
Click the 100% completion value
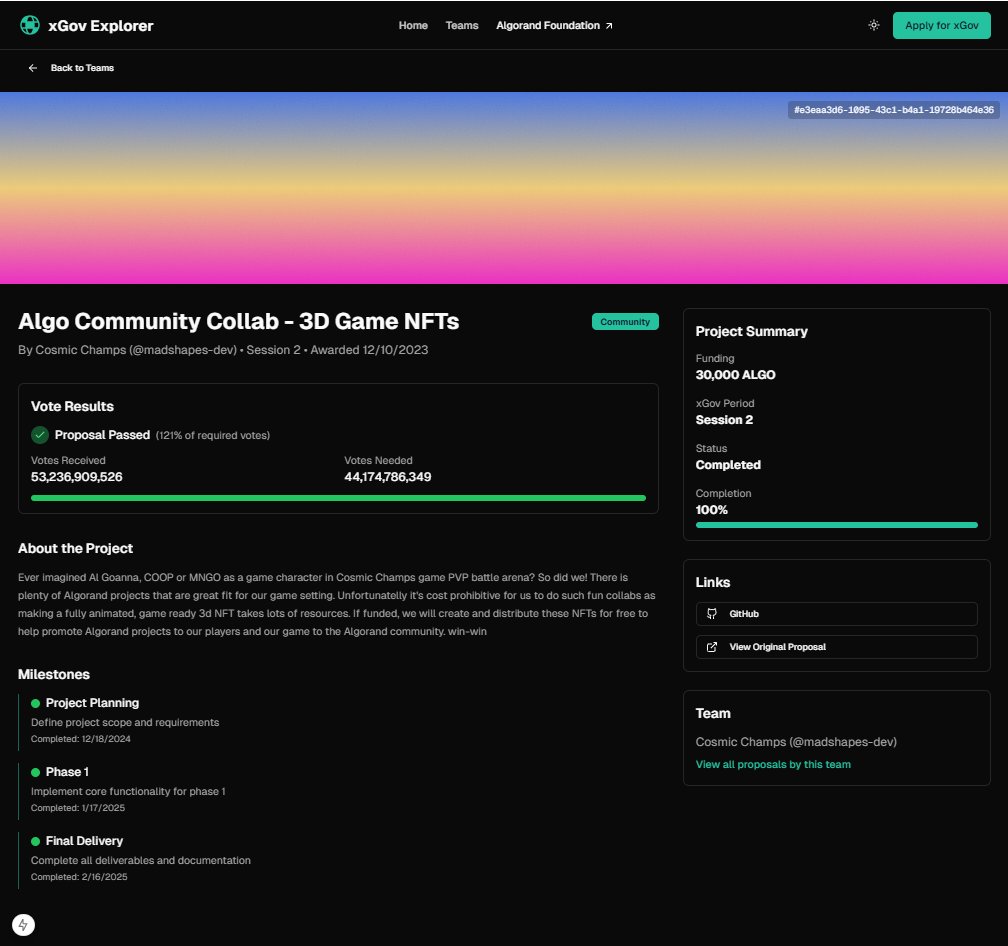(x=712, y=510)
